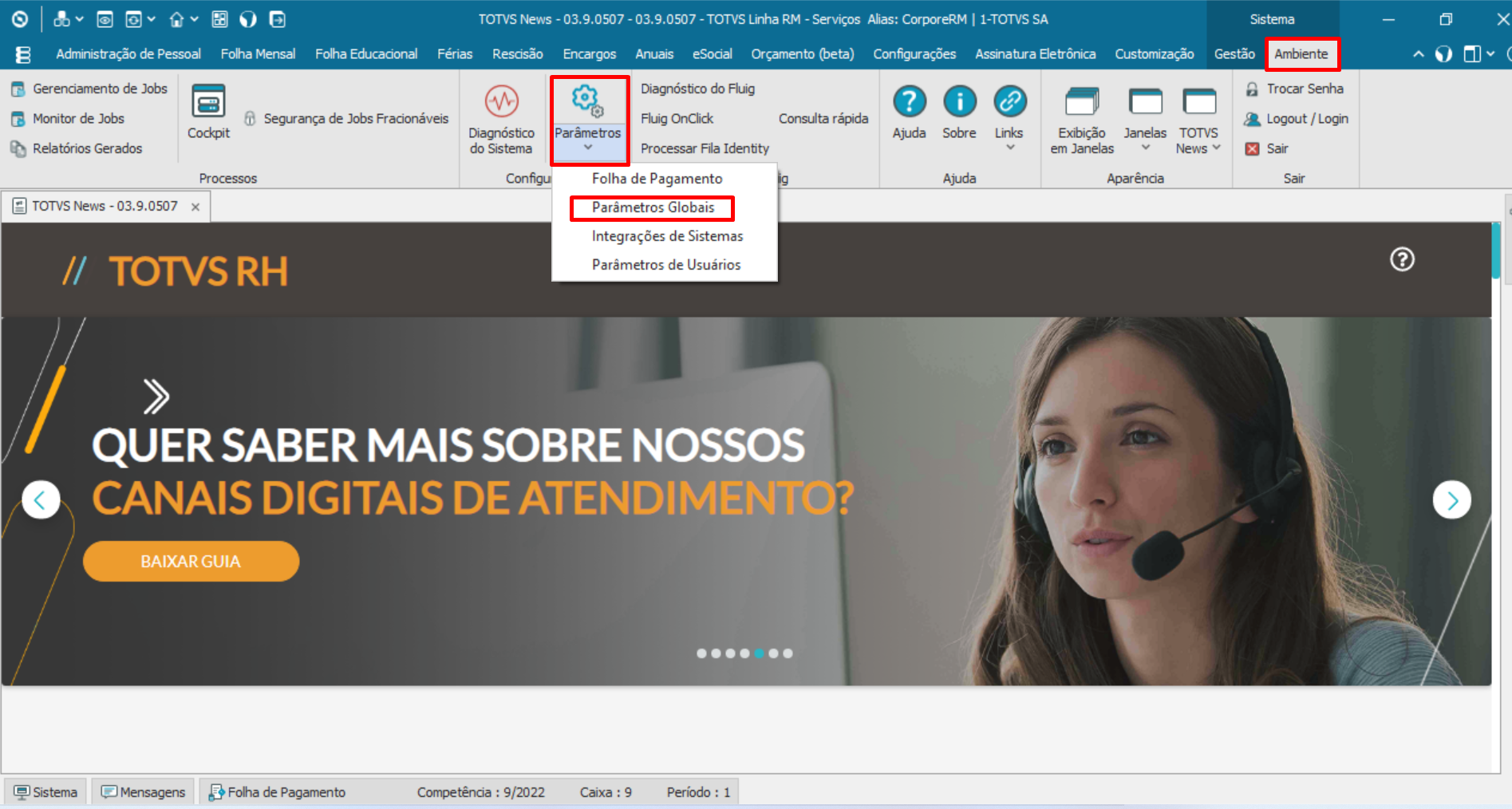Click the banner help question mark
Image resolution: width=1512 pixels, height=809 pixels.
click(x=1402, y=259)
